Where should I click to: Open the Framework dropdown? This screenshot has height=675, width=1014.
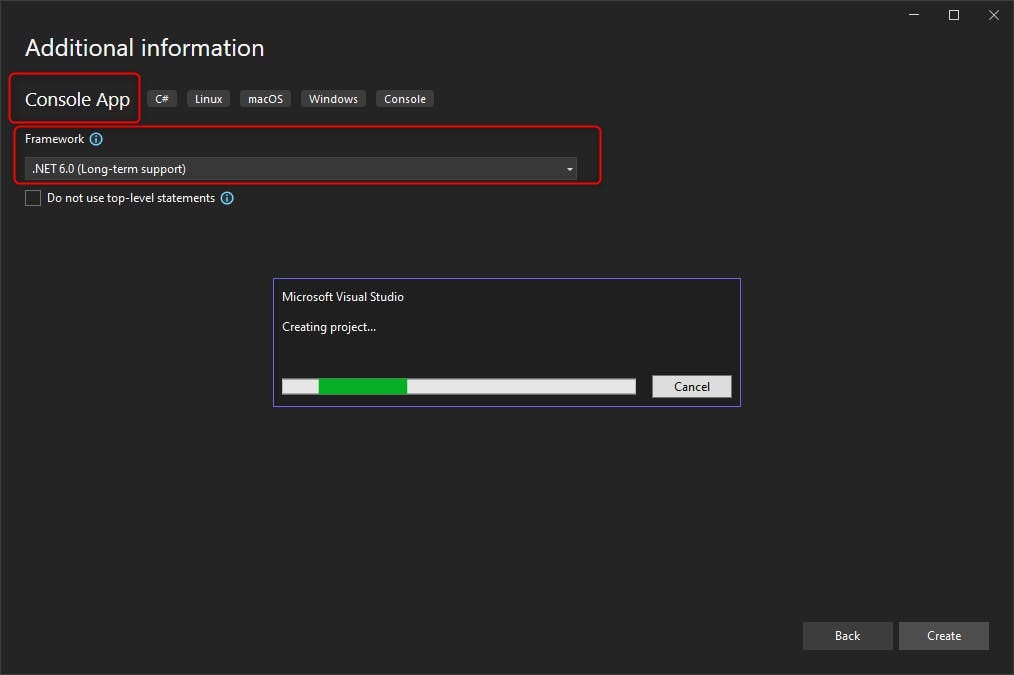(300, 168)
